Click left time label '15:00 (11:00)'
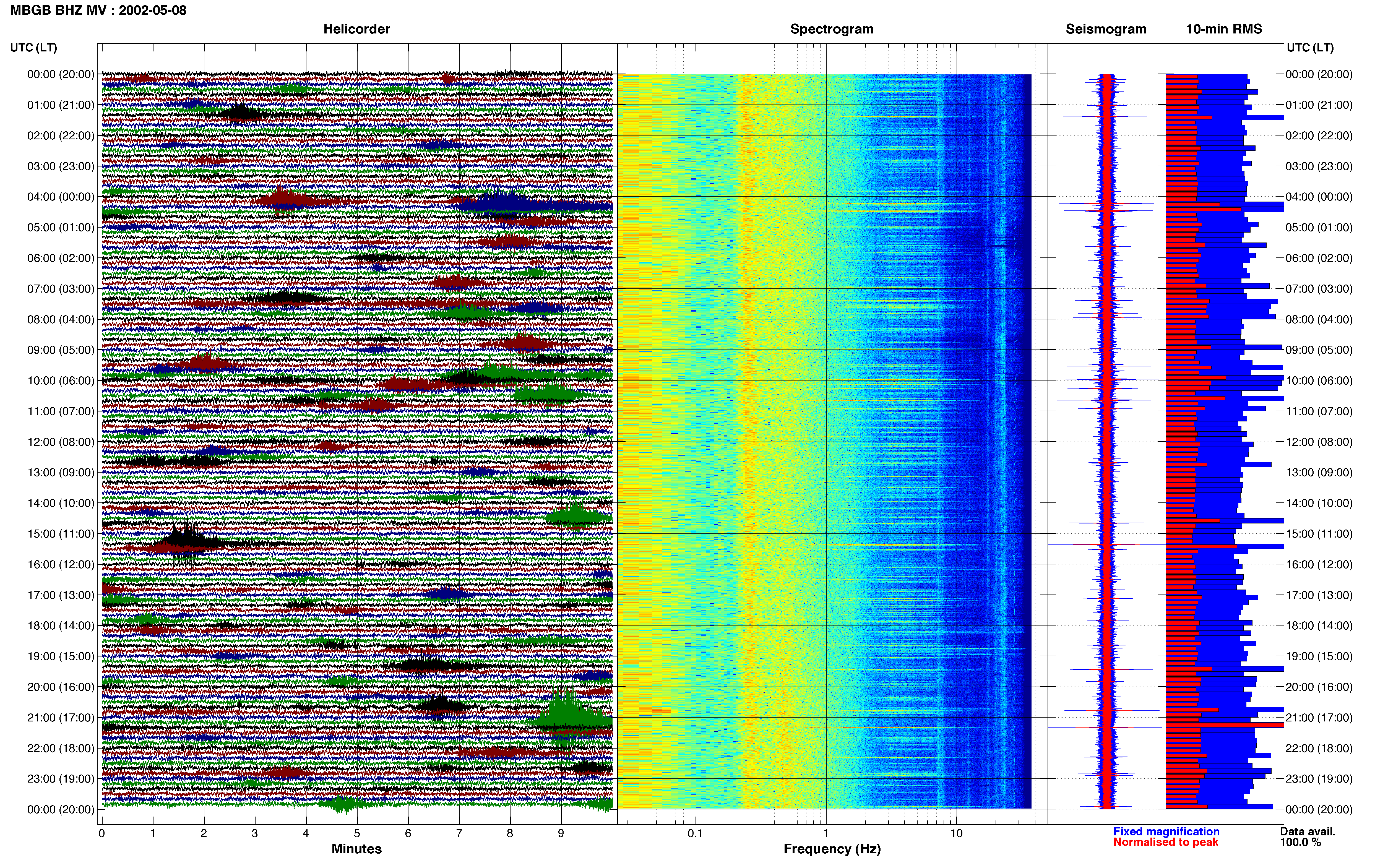Screen dimensions: 1388x868 click(x=60, y=534)
